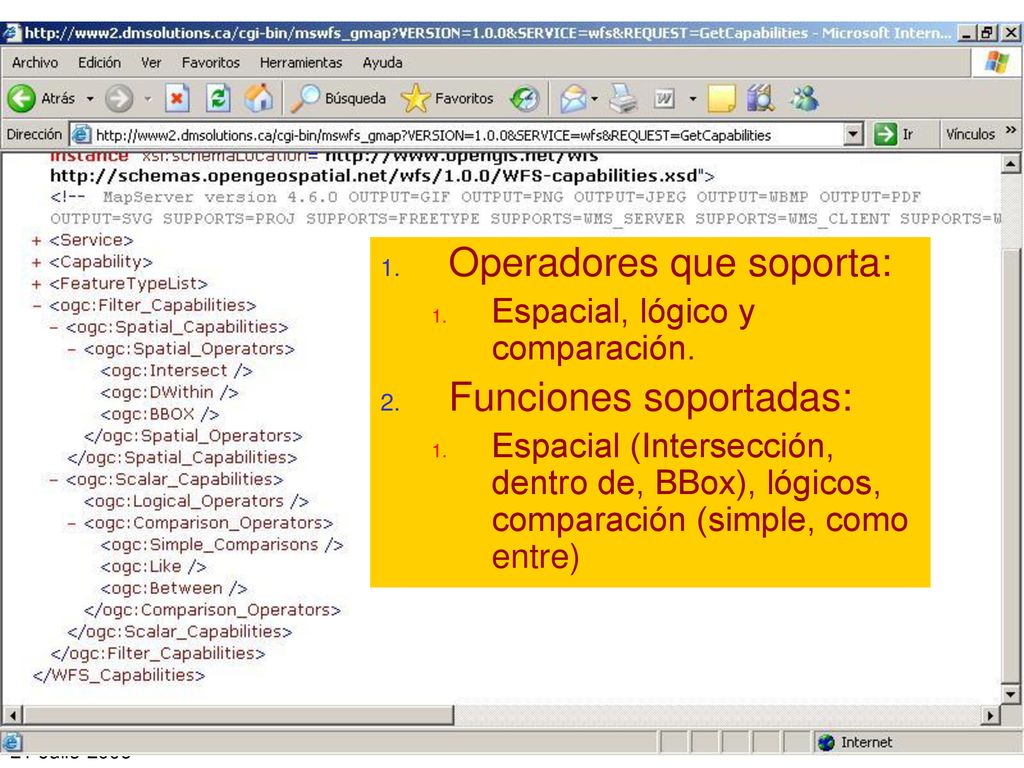Click the horizontal scrollbar thumb
The width and height of the screenshot is (1024, 768).
(238, 715)
